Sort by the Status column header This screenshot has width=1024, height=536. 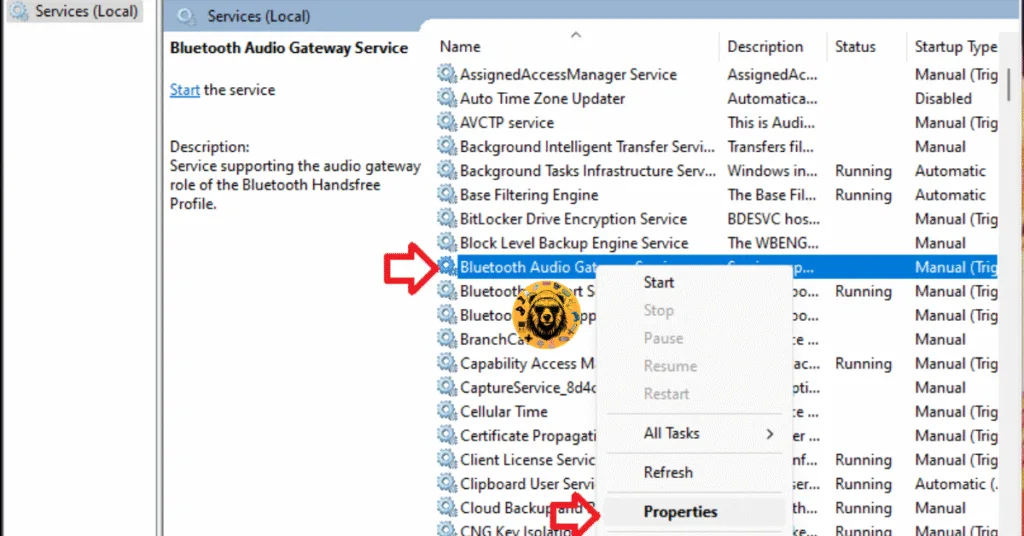[x=855, y=47]
